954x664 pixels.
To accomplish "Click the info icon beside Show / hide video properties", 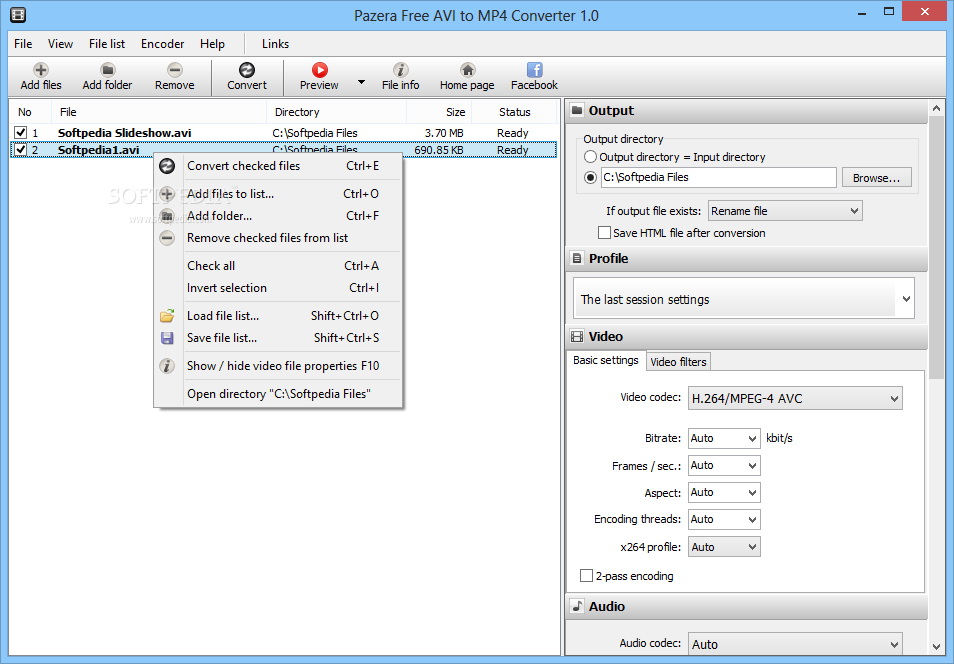I will pyautogui.click(x=167, y=366).
